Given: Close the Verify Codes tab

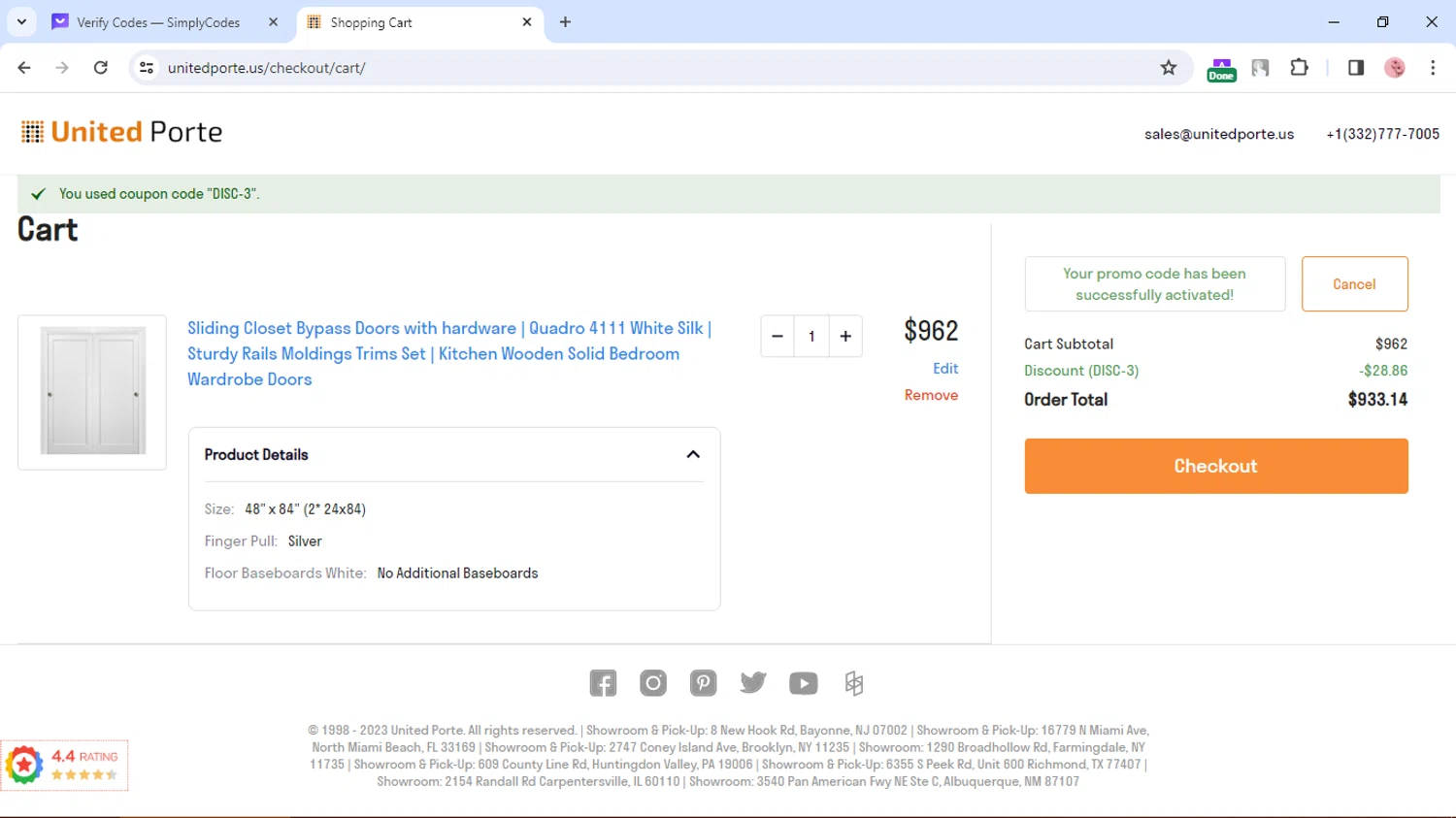Looking at the screenshot, I should pos(273,22).
